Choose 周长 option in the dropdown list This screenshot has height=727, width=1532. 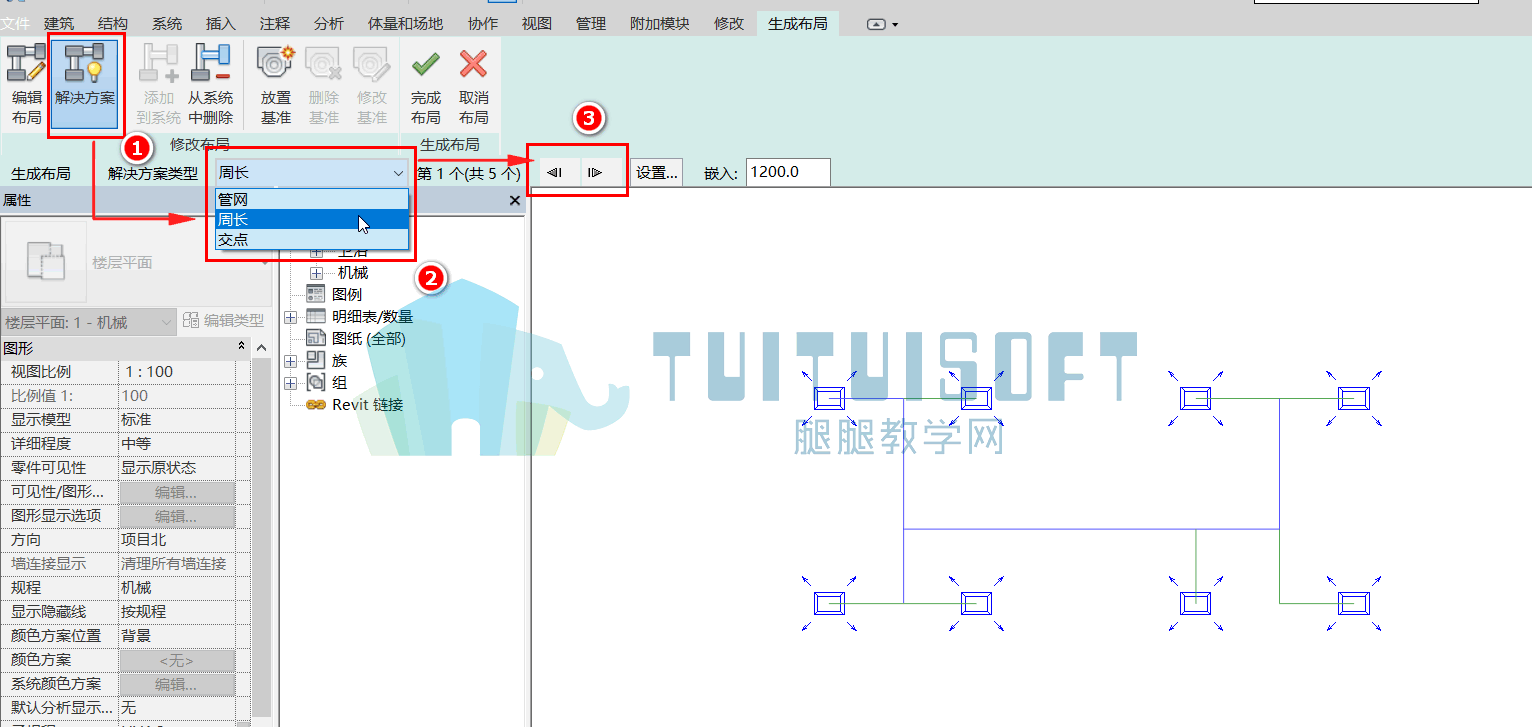click(312, 219)
